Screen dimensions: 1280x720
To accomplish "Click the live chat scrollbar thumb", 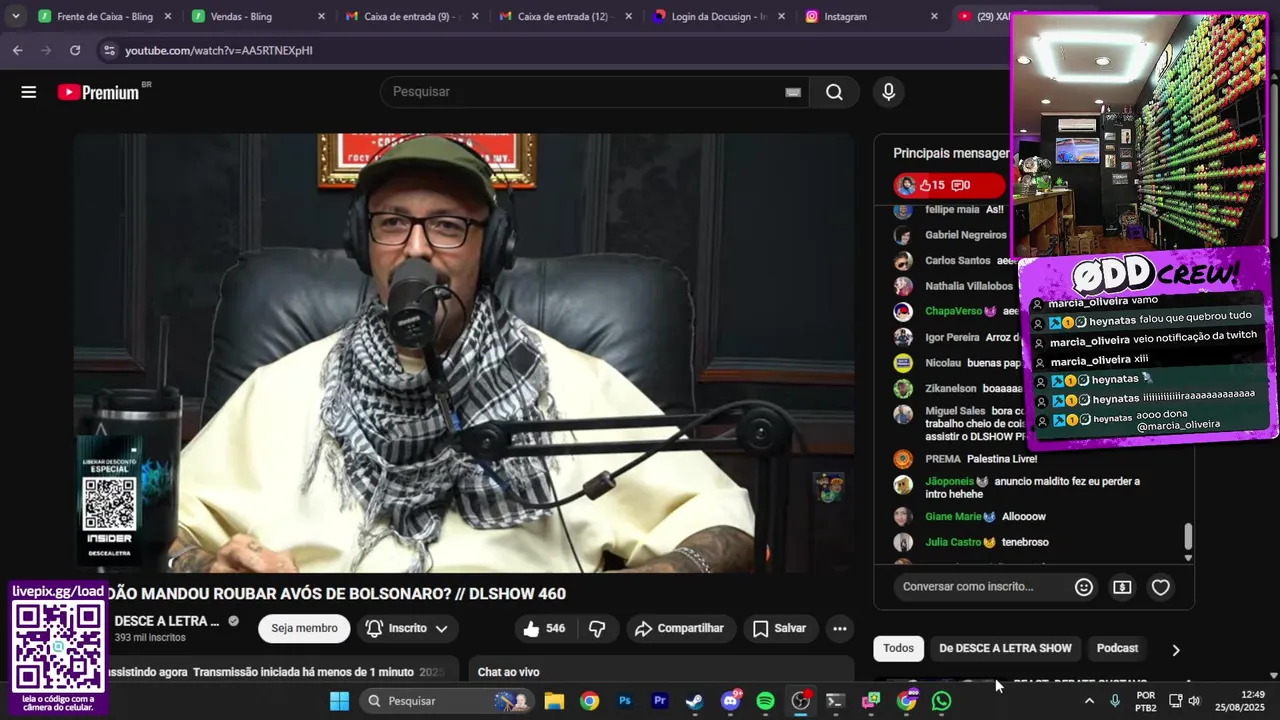I will (1188, 537).
